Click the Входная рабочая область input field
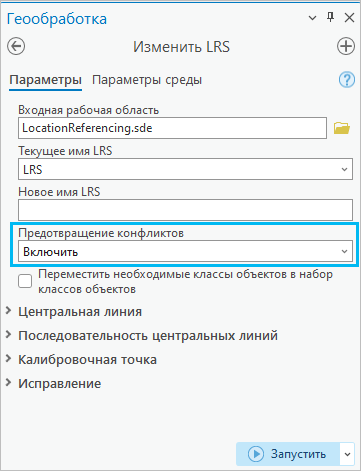 point(172,128)
